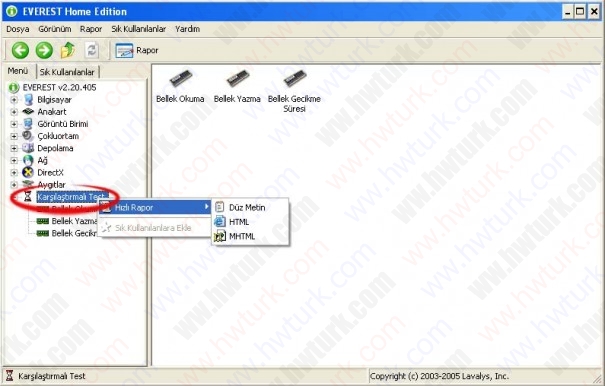605x386 pixels.
Task: Minimize the EVEREST Home Edition window
Action: coord(567,12)
